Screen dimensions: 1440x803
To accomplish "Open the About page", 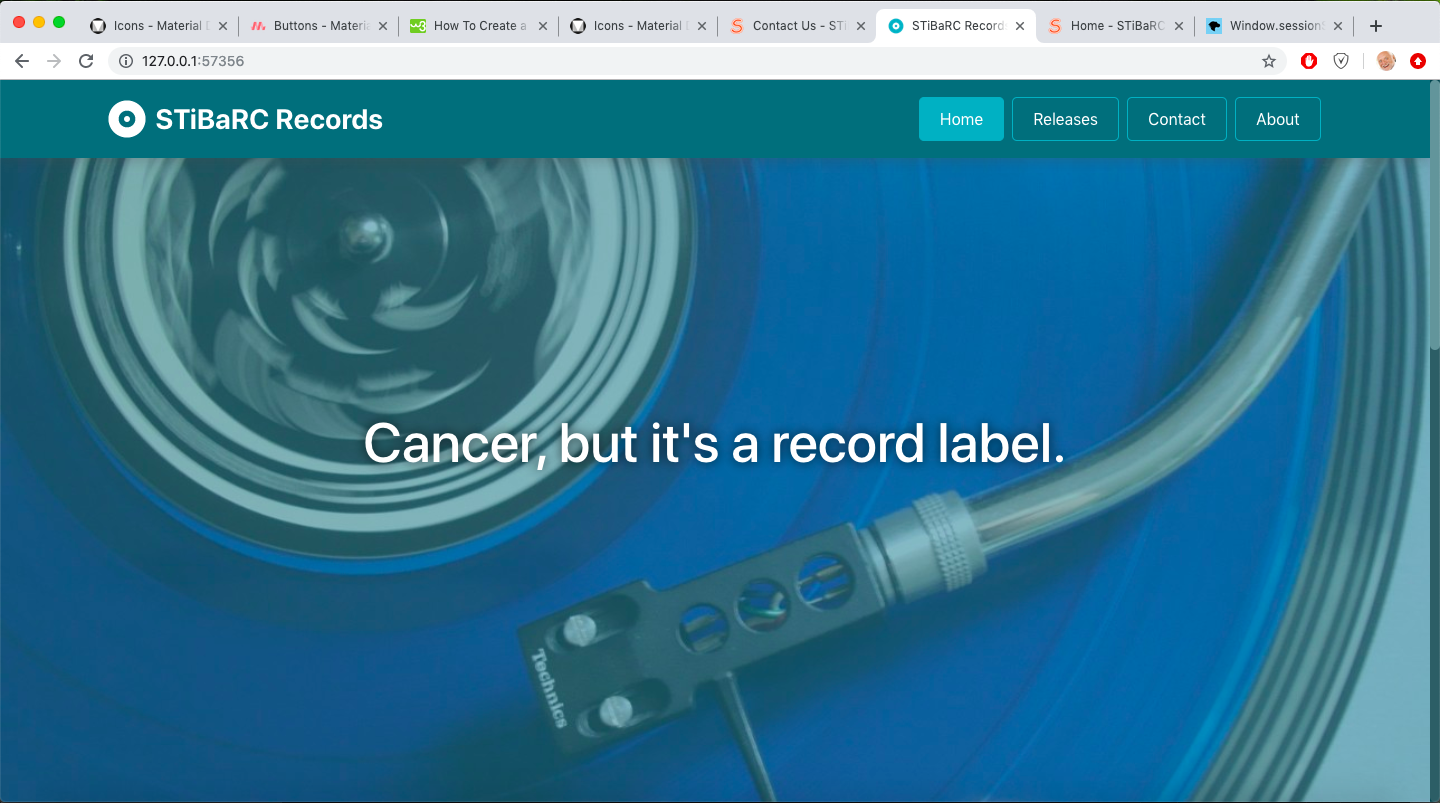I will [x=1277, y=119].
